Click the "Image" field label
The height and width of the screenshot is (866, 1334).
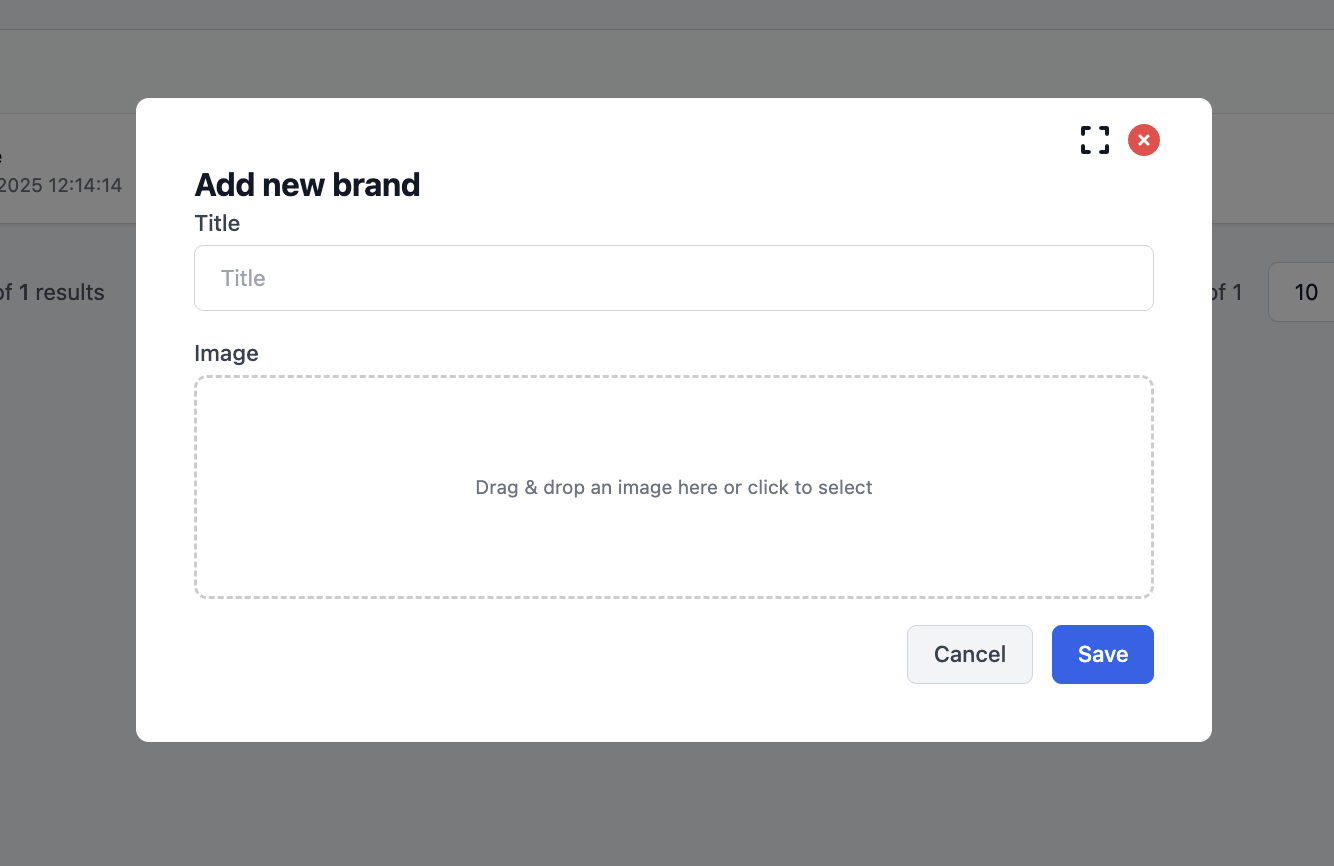coord(226,353)
